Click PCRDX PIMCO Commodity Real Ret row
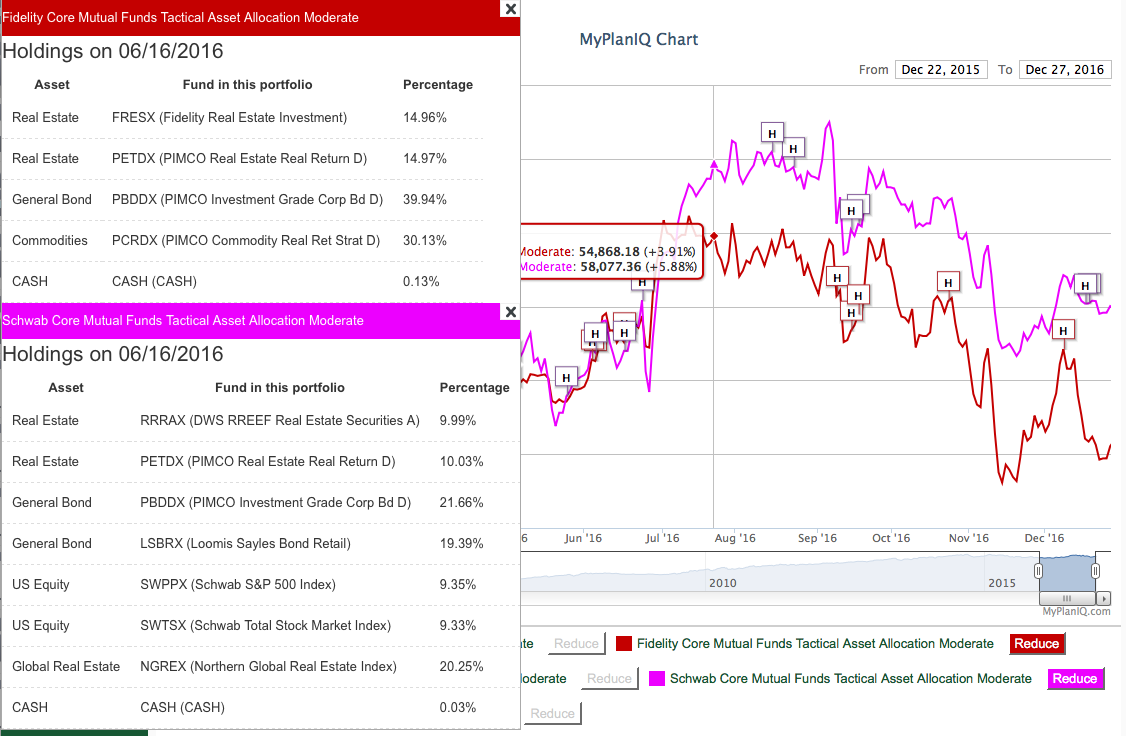The height and width of the screenshot is (736, 1126). [x=243, y=241]
